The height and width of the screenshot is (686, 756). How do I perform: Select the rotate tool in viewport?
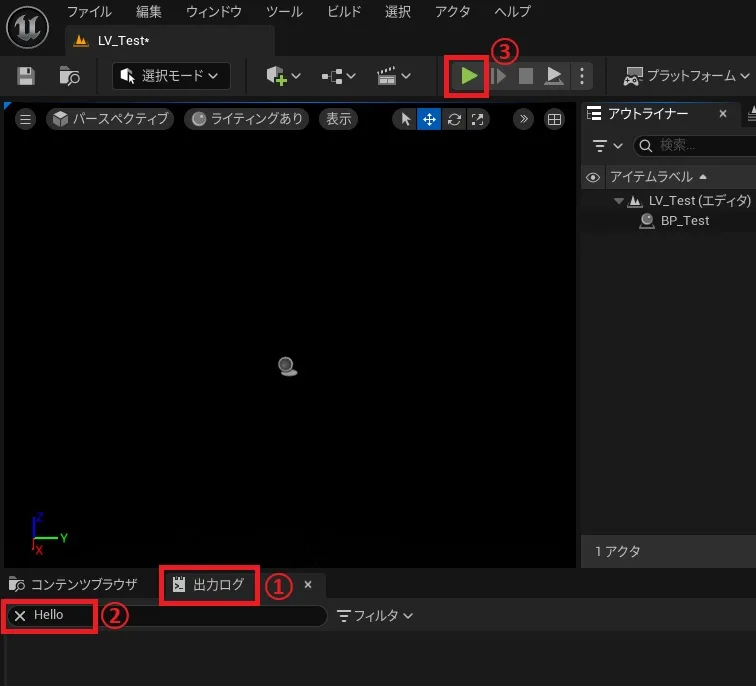pos(454,119)
